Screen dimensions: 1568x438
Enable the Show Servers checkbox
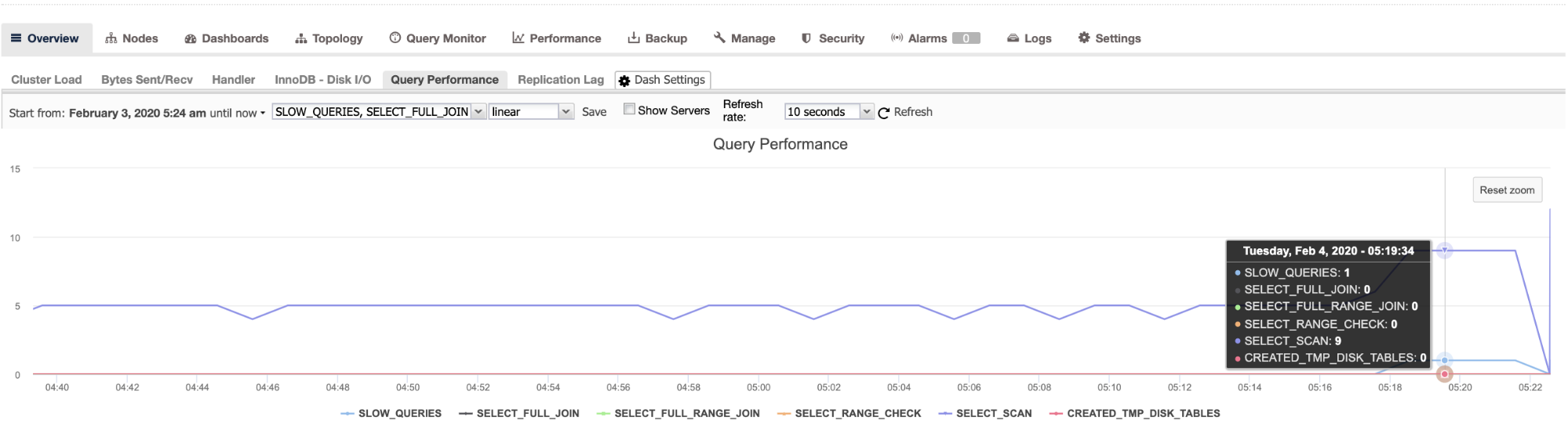click(629, 110)
